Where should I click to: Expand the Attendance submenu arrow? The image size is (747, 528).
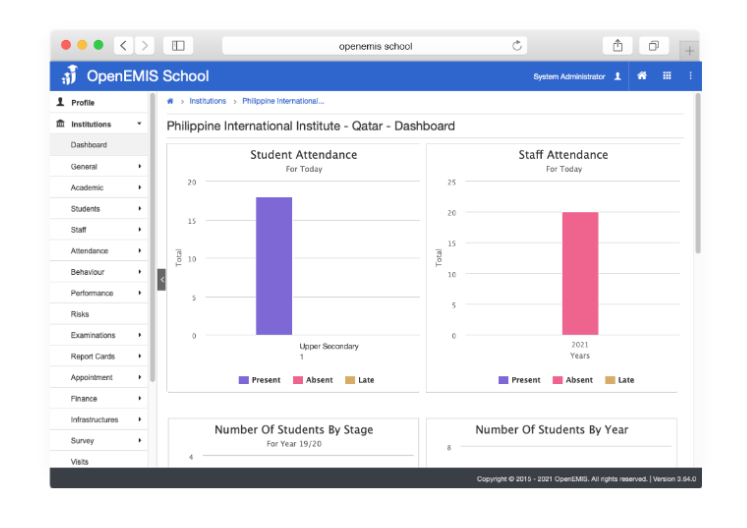pos(140,250)
